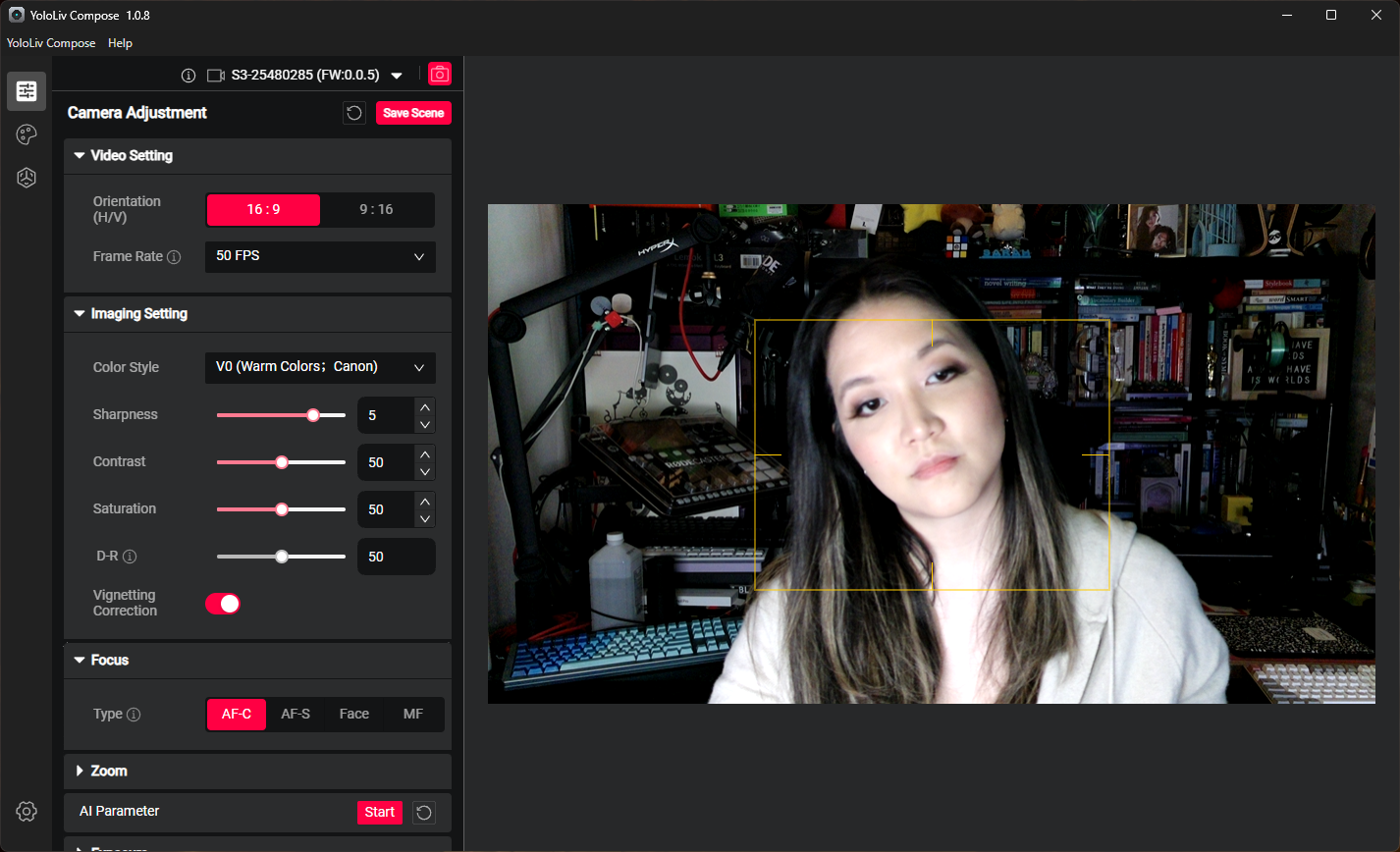Toggle Vignetting Correction switch
The height and width of the screenshot is (852, 1400).
coord(223,604)
